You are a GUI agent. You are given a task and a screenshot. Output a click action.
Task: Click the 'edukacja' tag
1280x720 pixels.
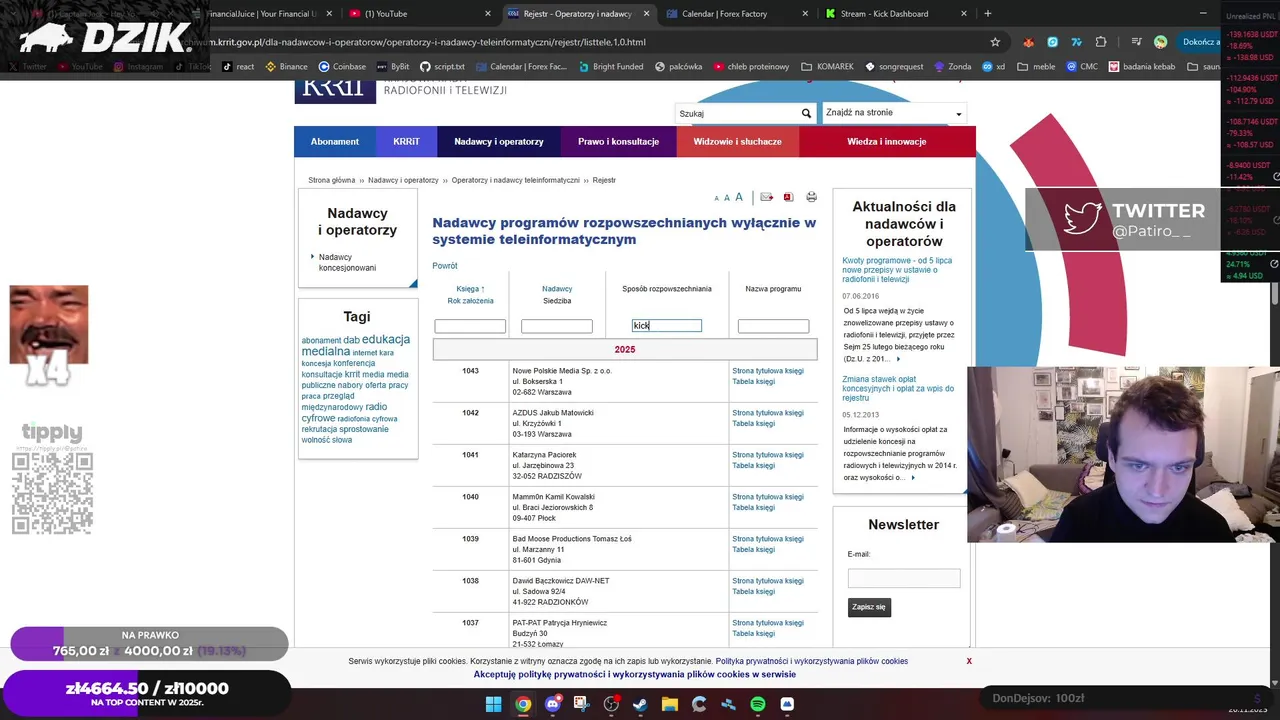[386, 340]
